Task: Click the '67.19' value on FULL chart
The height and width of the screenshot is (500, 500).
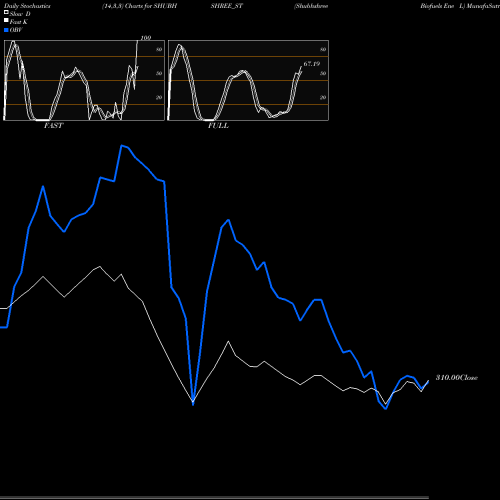Action: click(x=312, y=64)
